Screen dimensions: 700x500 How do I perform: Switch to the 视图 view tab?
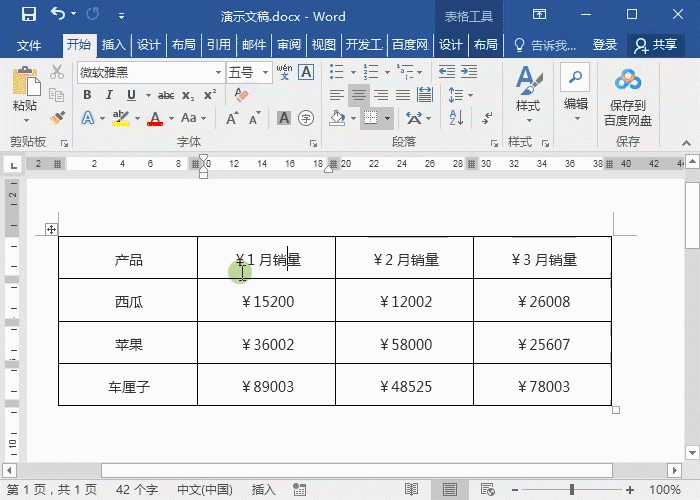coord(323,45)
